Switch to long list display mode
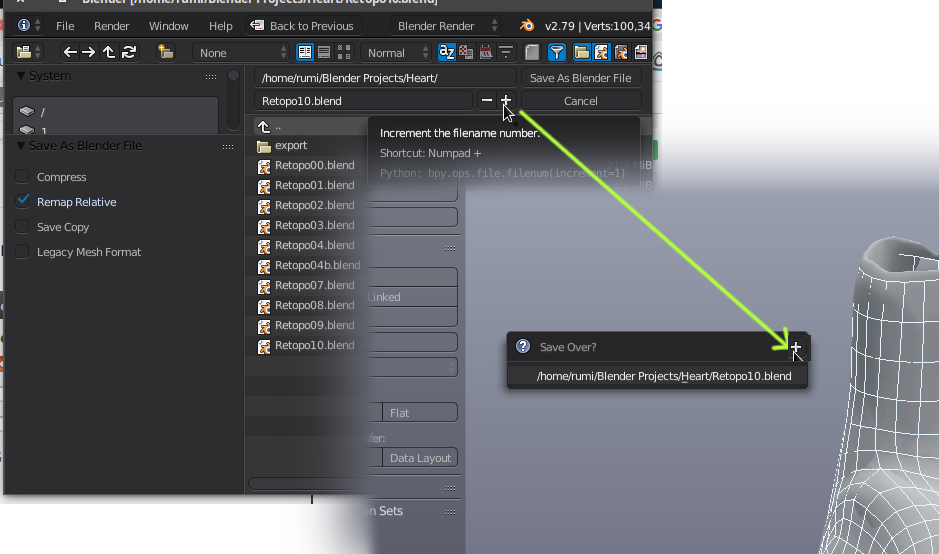The height and width of the screenshot is (554, 939). coord(324,52)
